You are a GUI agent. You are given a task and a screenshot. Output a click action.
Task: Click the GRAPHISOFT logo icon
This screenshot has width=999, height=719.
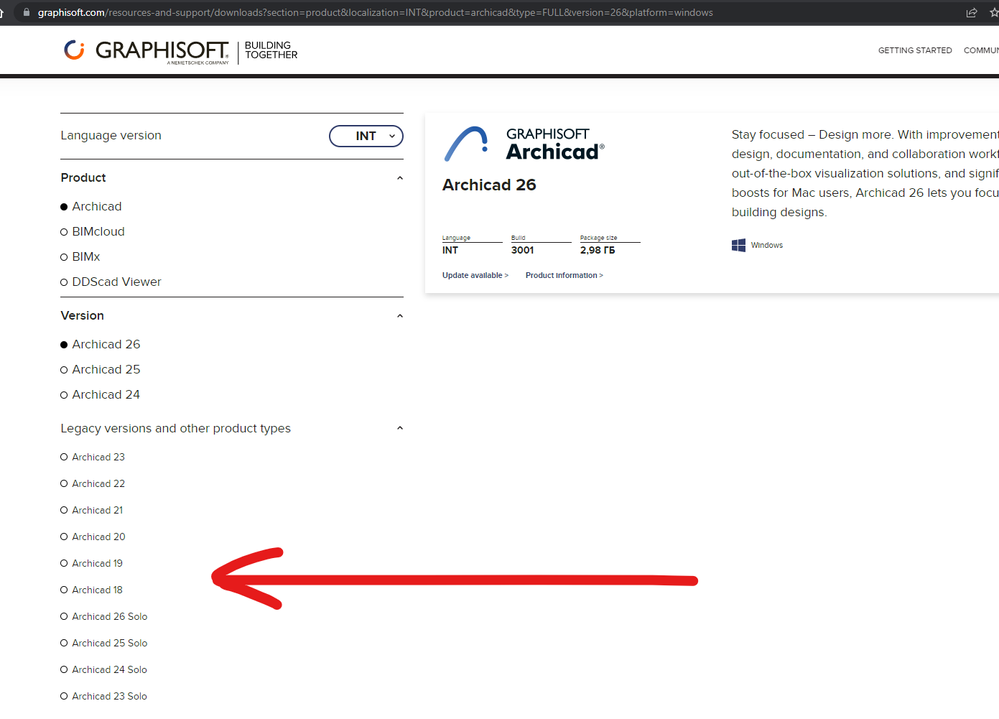74,50
